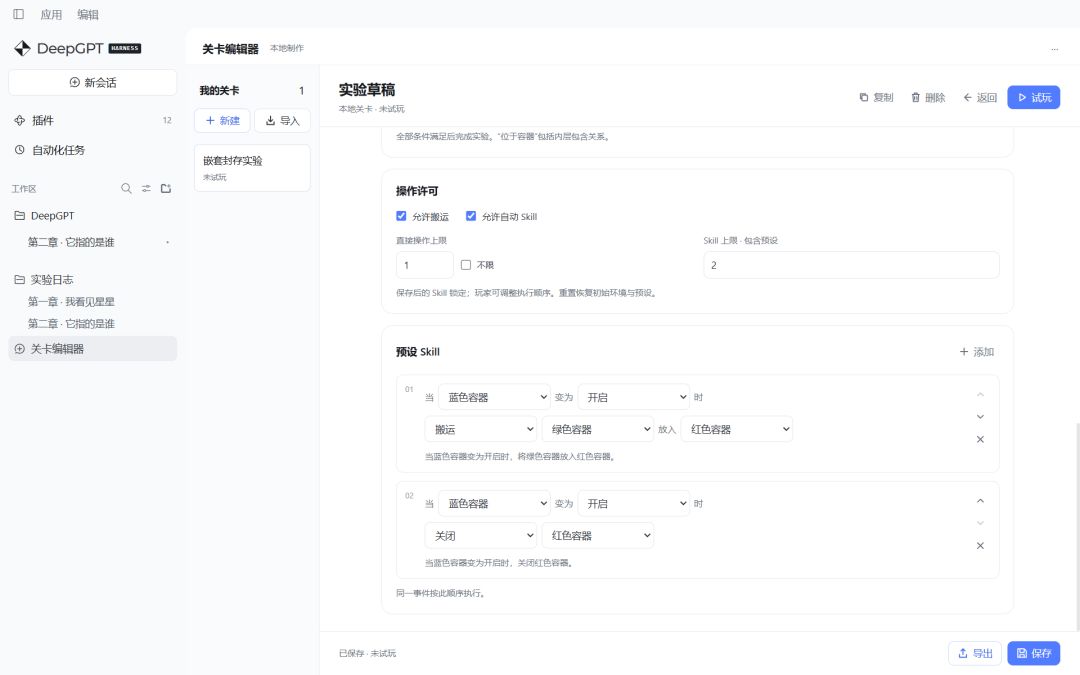
Task: Check the 不限 checkbox
Action: [x=466, y=265]
